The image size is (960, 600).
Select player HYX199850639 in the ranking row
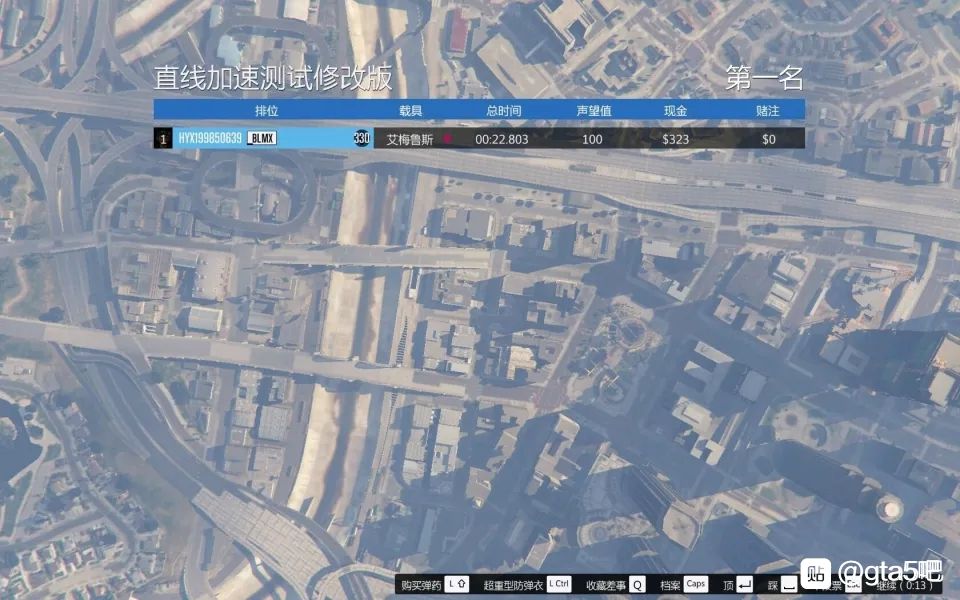pos(210,138)
